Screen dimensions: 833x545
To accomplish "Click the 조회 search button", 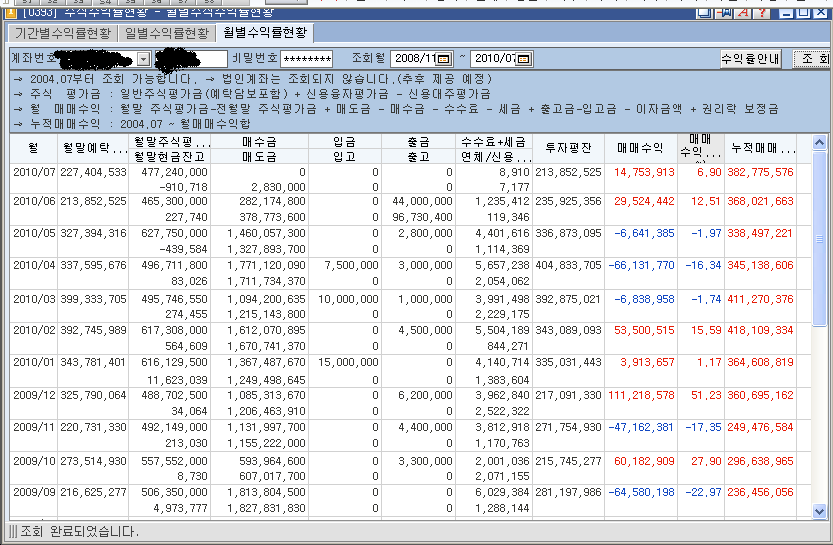I will point(813,58).
